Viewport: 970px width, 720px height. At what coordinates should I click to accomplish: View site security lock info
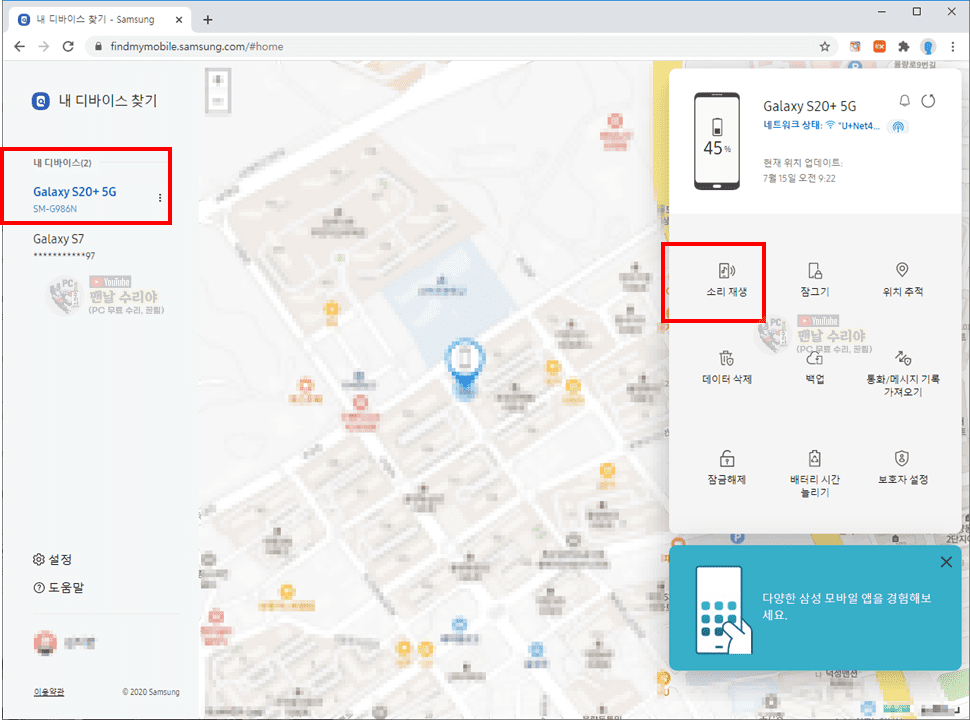(x=98, y=46)
